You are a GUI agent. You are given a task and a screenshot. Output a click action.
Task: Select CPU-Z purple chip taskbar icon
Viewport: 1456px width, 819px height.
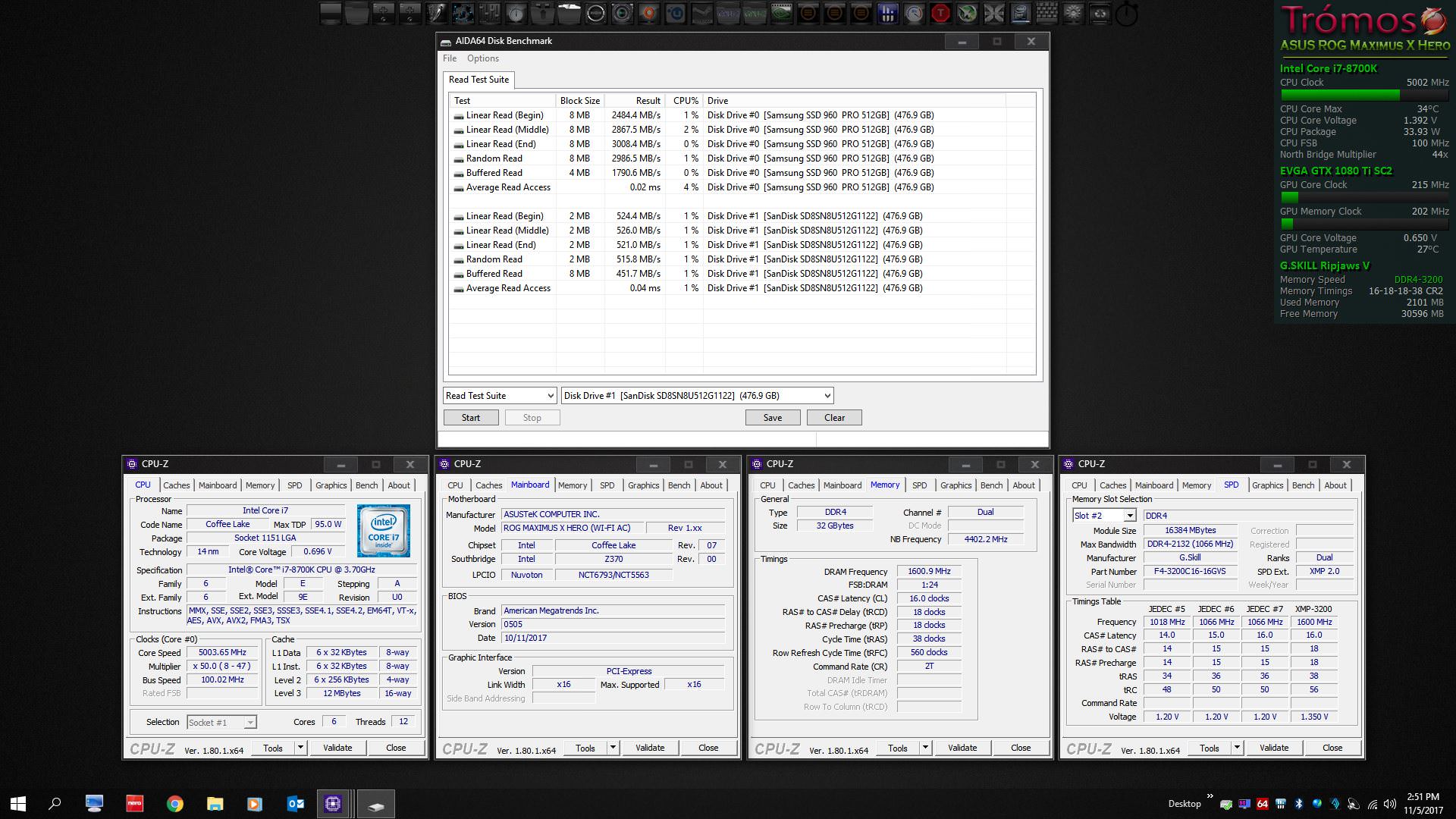pyautogui.click(x=333, y=804)
